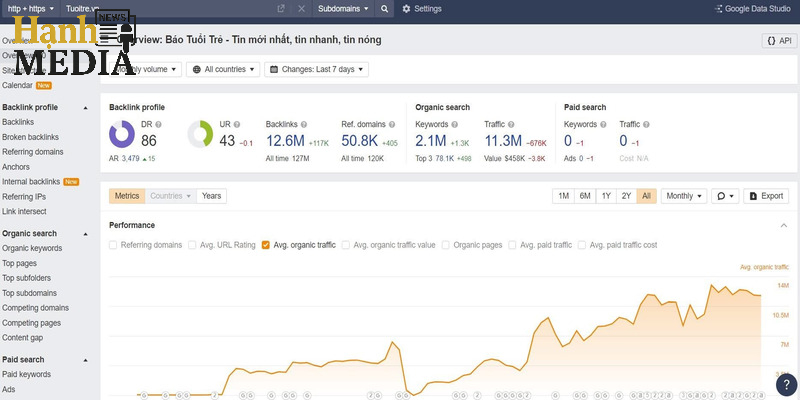Set chart range to 6M
The height and width of the screenshot is (400, 800).
[x=585, y=196]
